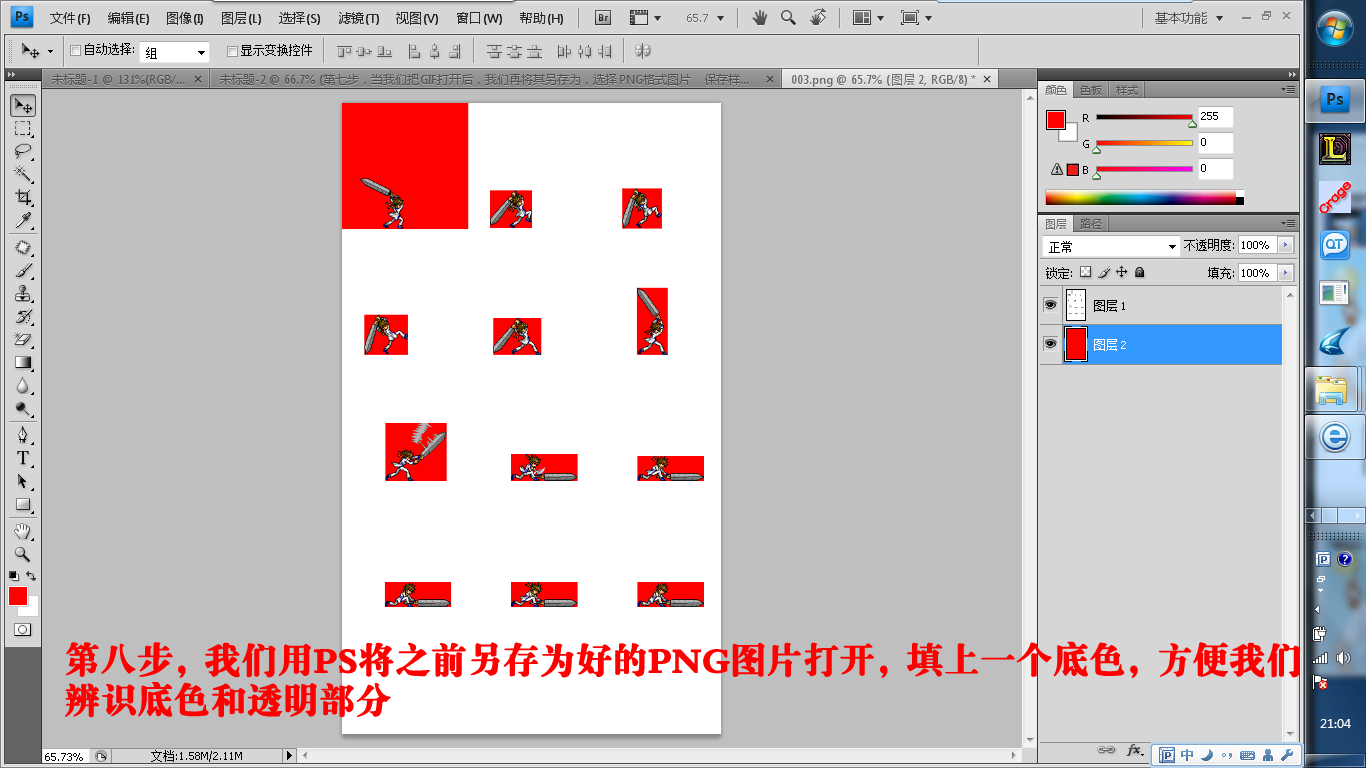Viewport: 1366px width, 768px height.
Task: Click the status bar zoom percentage field
Action: click(66, 756)
